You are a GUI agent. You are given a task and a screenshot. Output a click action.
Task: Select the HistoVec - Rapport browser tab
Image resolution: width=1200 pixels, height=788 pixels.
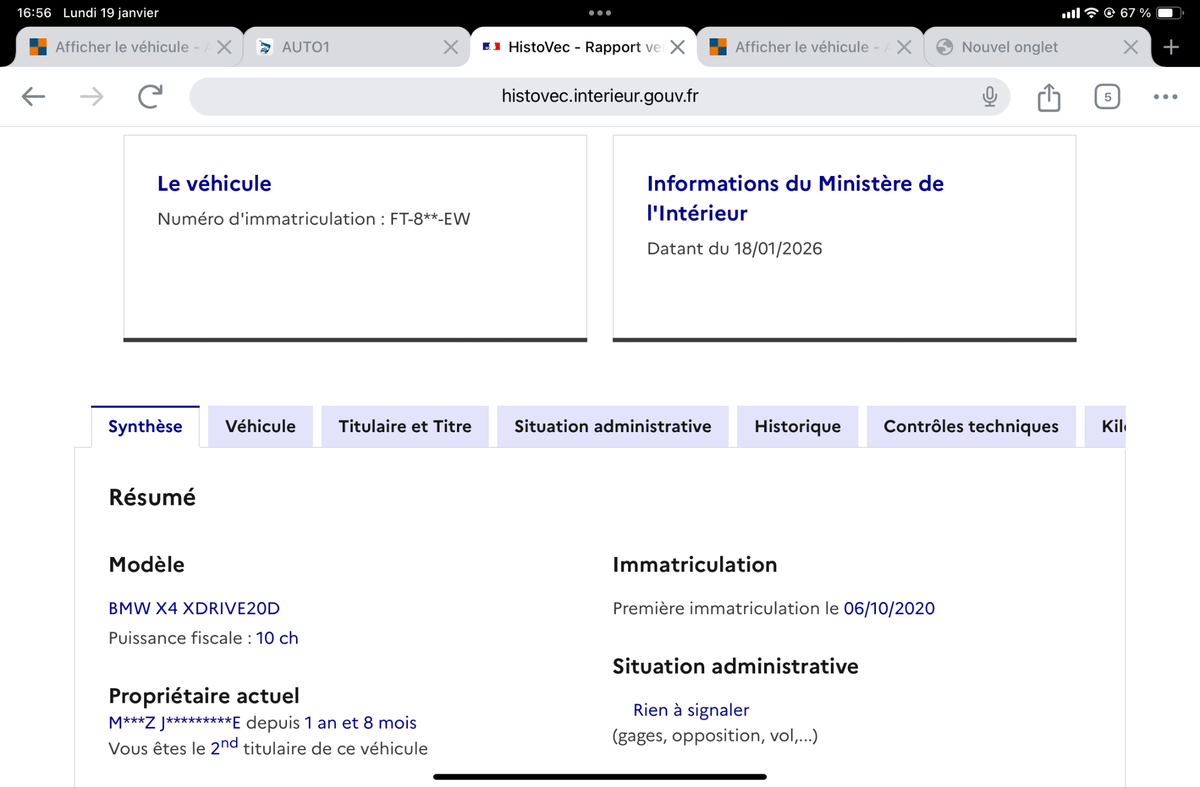click(x=583, y=47)
